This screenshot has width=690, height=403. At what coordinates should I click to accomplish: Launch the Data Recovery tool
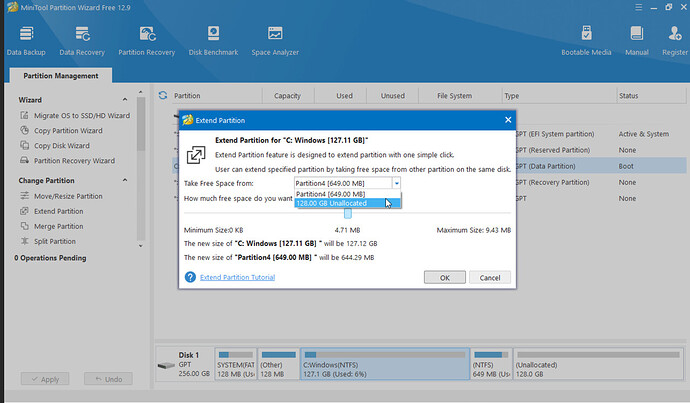[x=82, y=41]
